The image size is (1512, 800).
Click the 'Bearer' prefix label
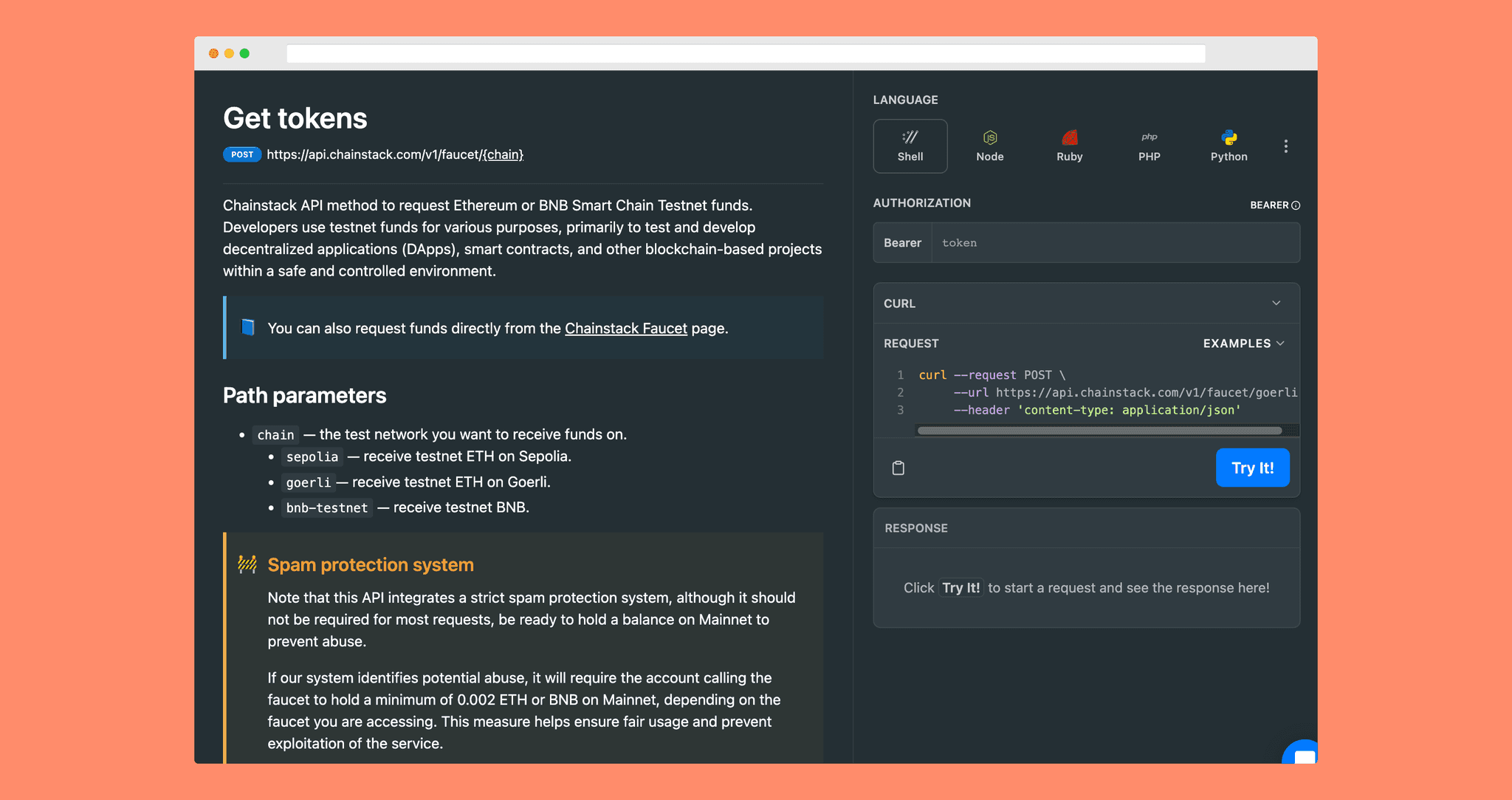point(902,243)
